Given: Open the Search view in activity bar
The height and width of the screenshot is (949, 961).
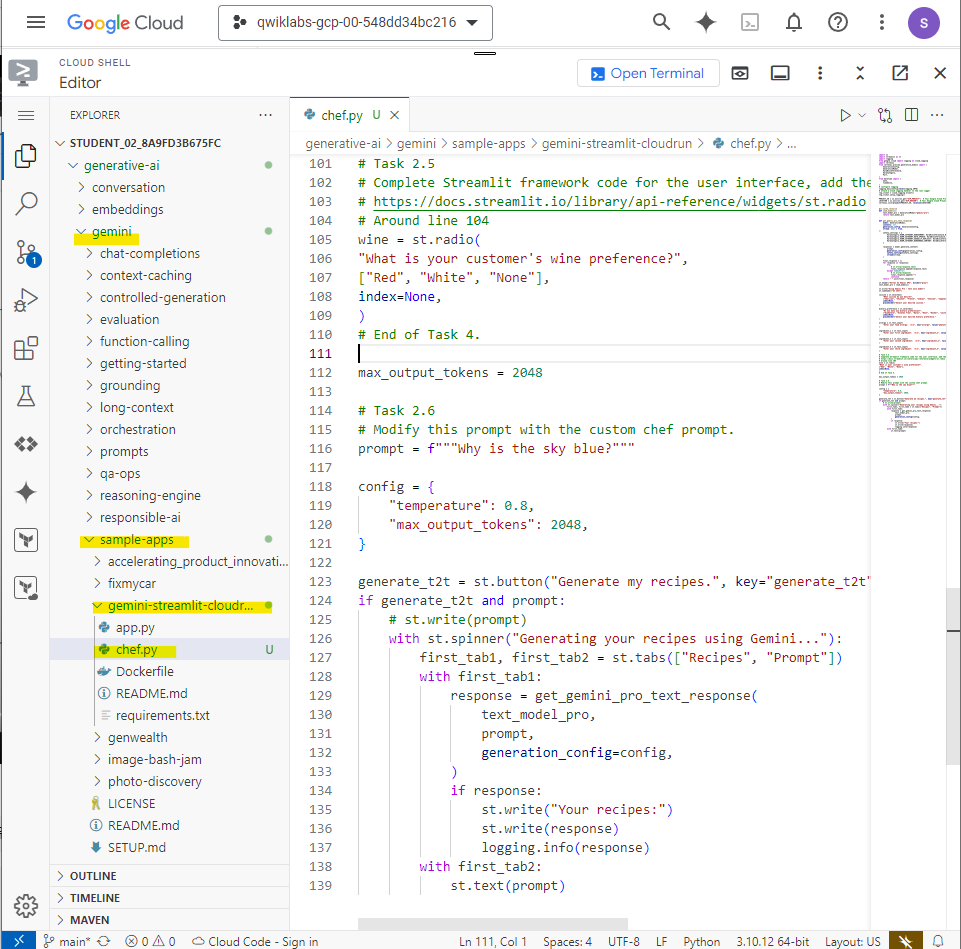Looking at the screenshot, I should pos(26,204).
